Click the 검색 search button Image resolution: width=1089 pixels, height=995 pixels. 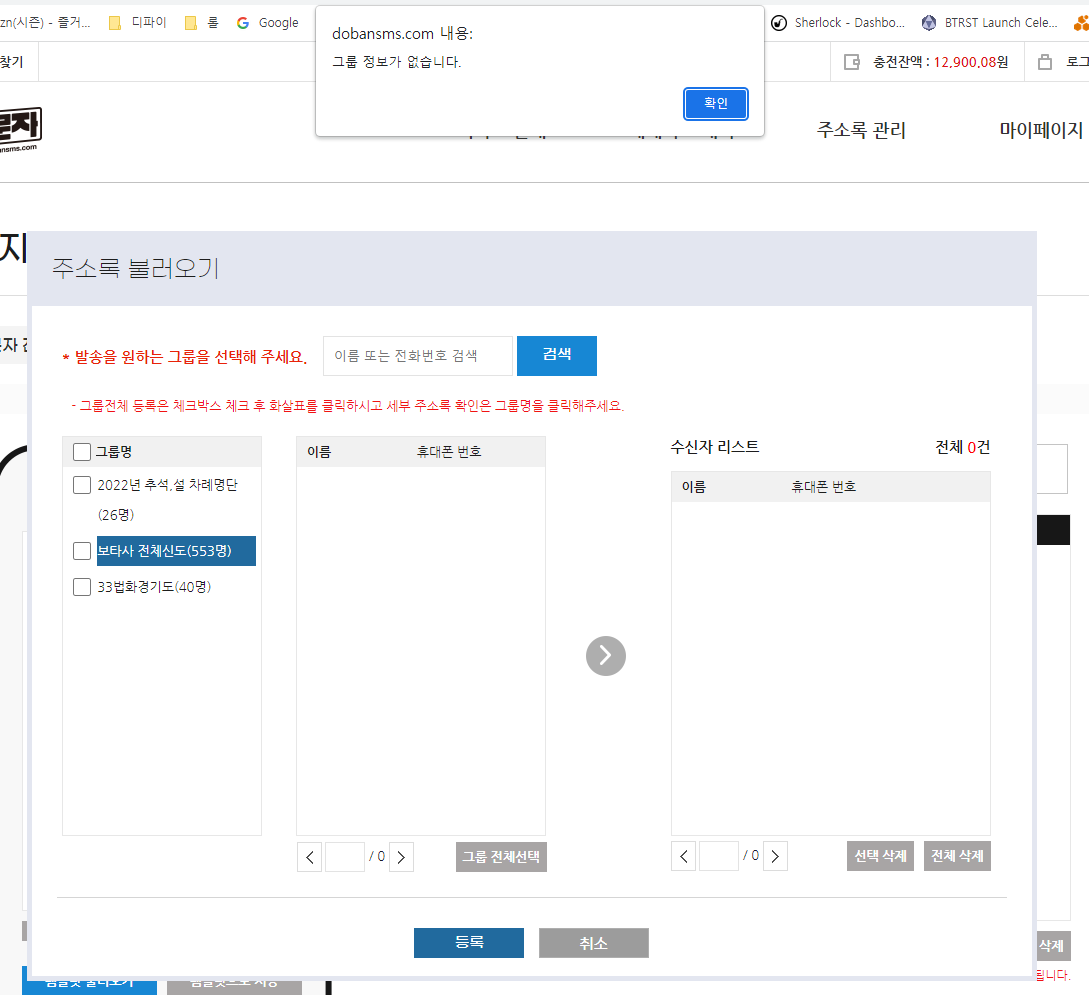point(557,355)
